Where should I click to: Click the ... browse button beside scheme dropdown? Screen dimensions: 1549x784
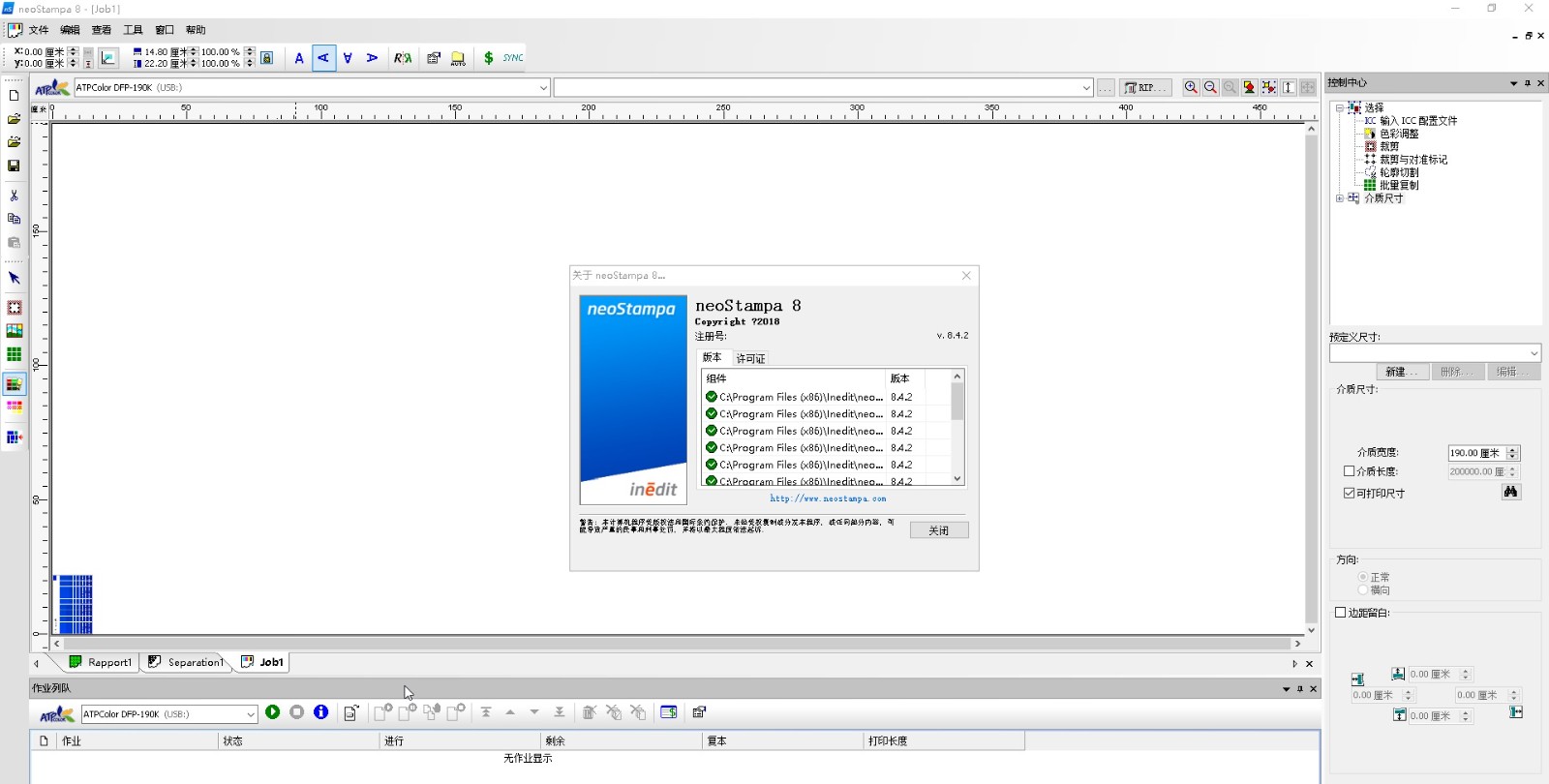point(1106,87)
